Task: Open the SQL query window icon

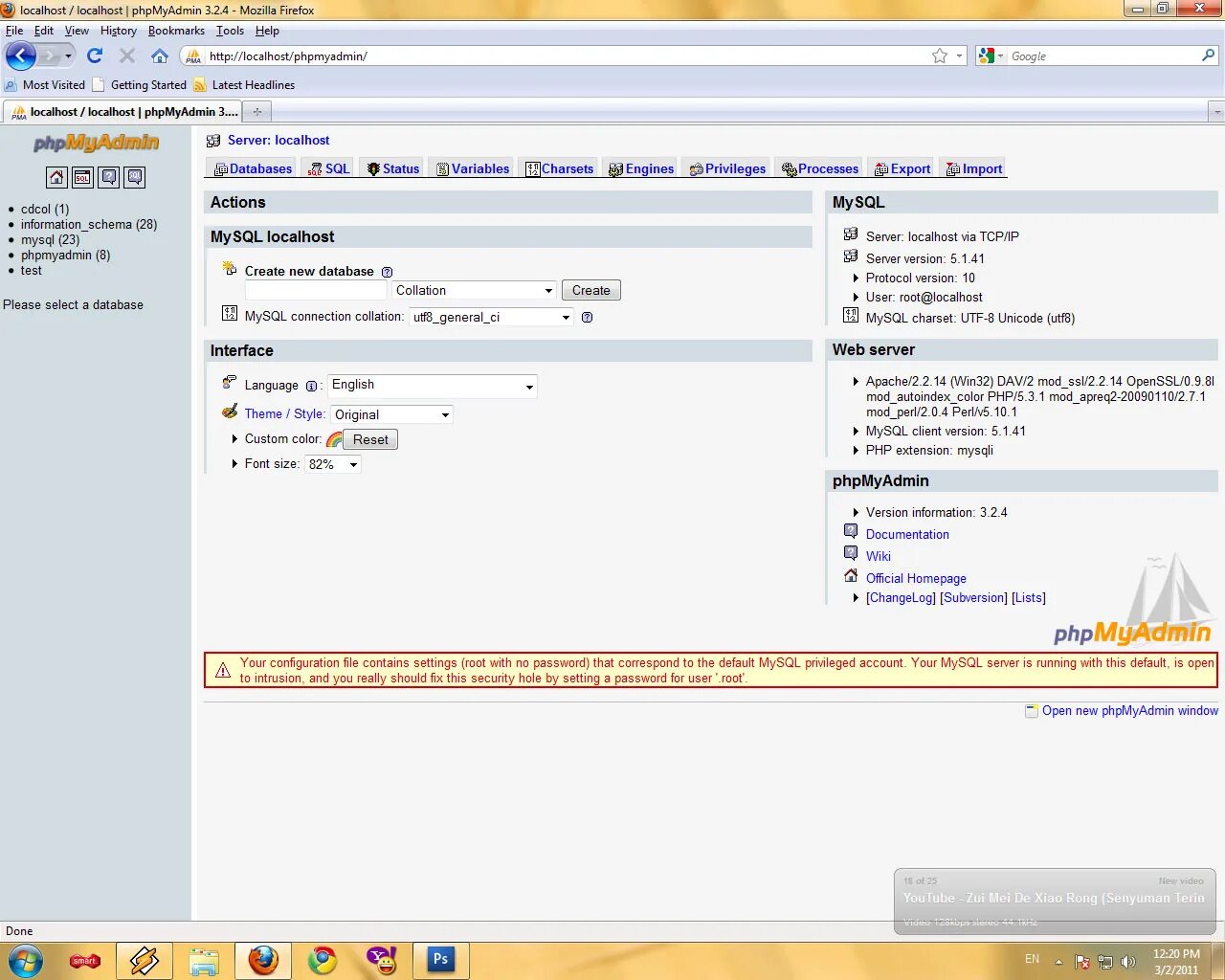Action: tap(83, 177)
